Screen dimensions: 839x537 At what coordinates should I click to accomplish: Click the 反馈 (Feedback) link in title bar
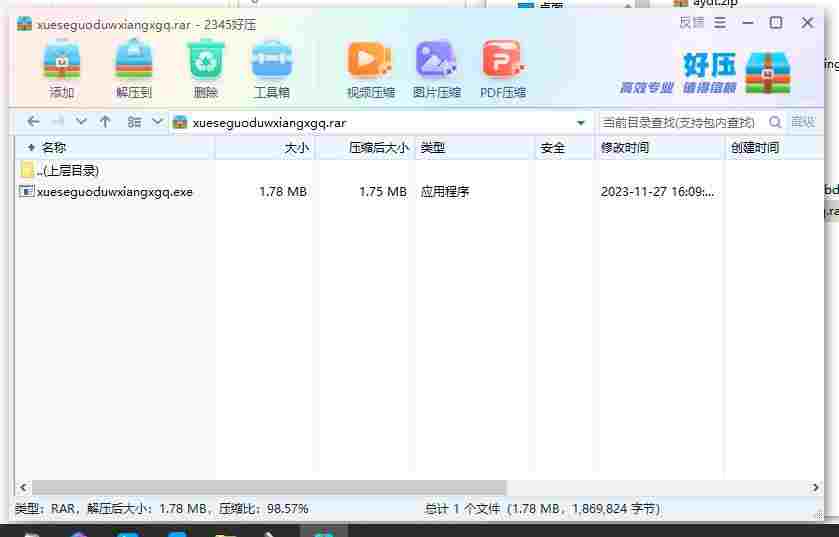tap(692, 22)
